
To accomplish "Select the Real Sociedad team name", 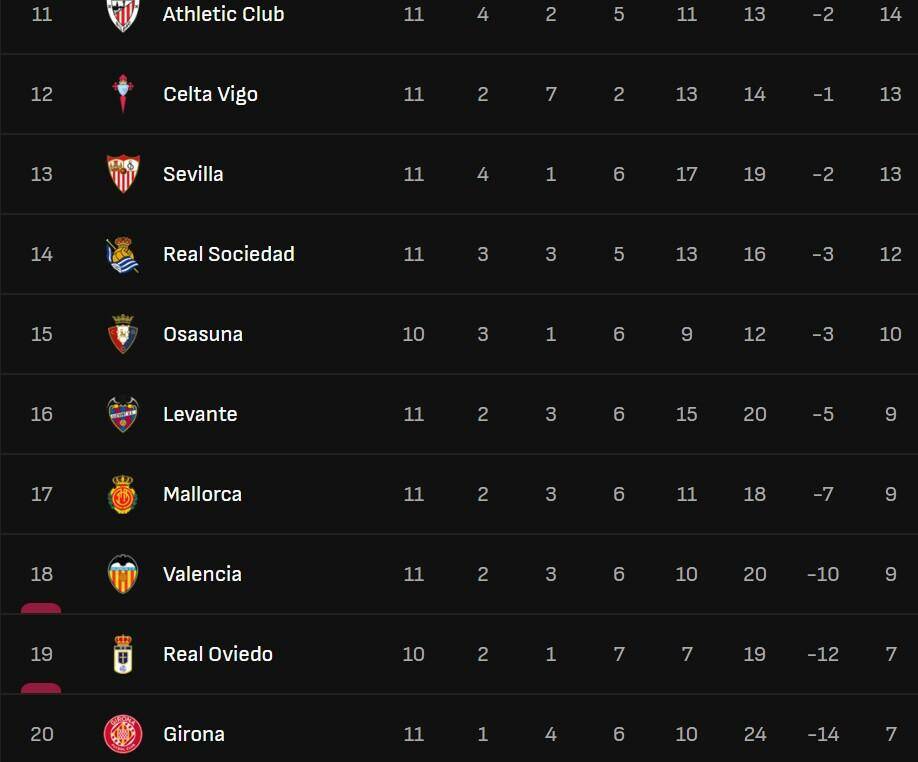I will click(229, 254).
